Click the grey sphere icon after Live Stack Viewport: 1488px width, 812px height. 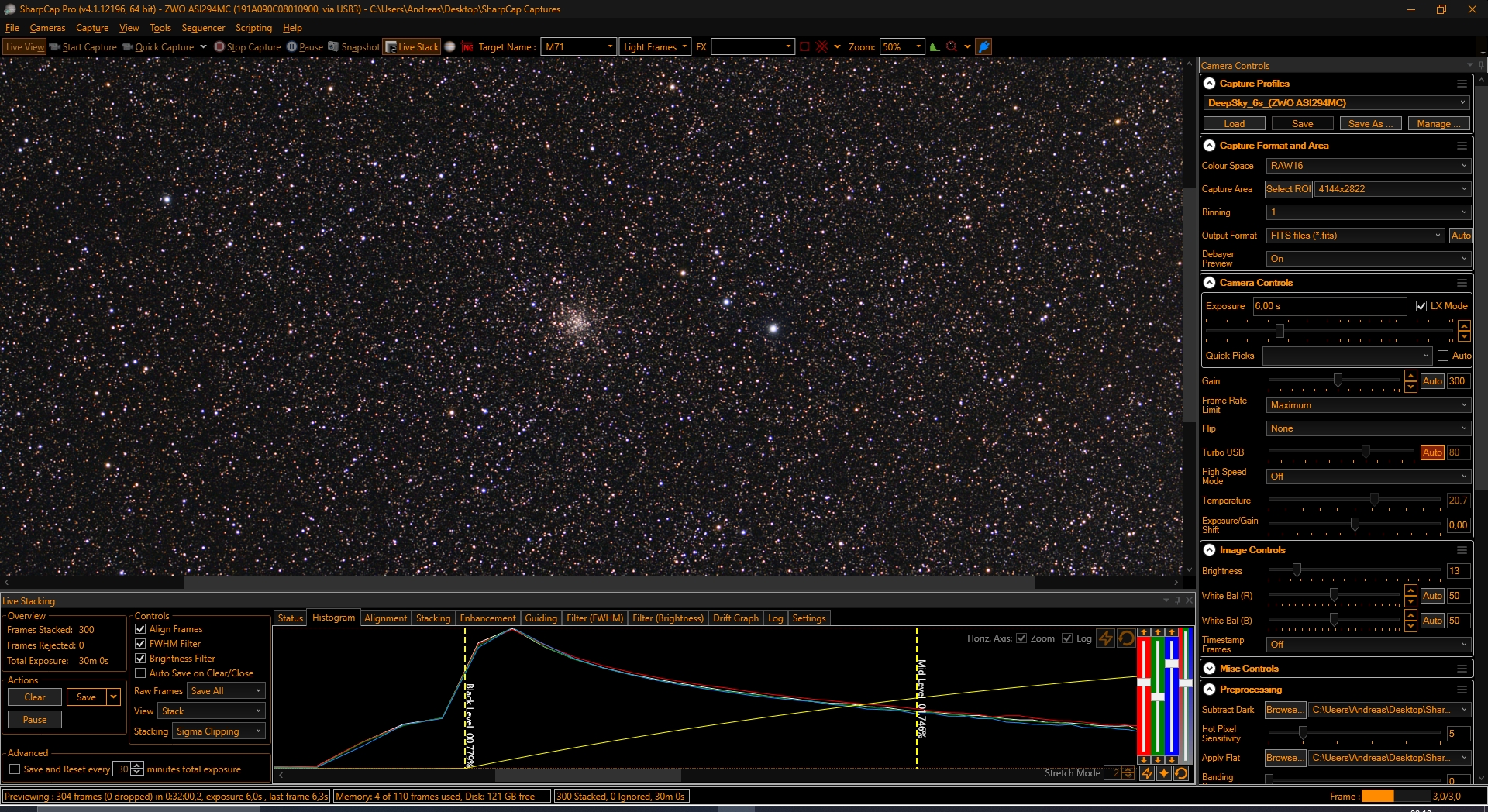pos(449,46)
